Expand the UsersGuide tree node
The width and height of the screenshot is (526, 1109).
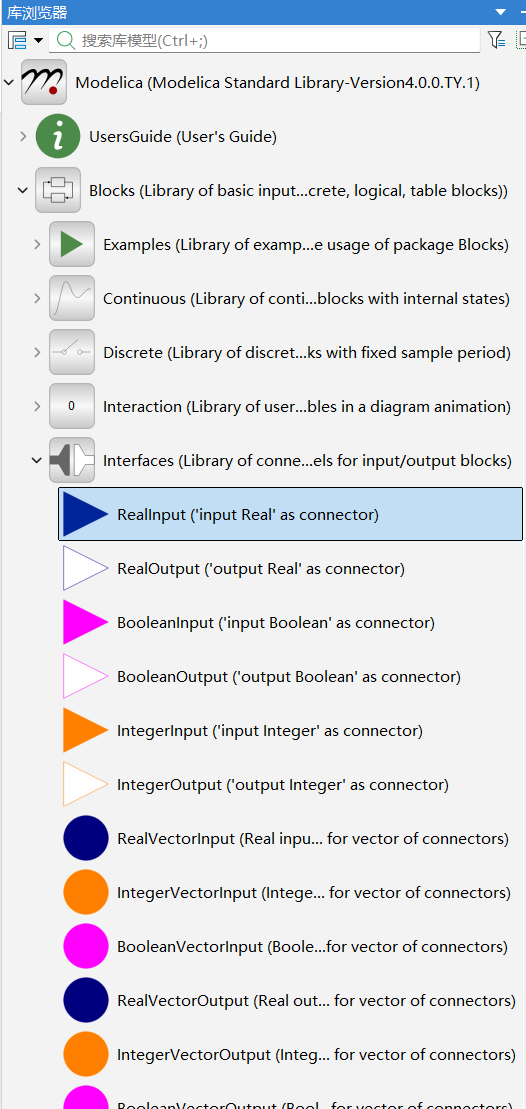[23, 137]
